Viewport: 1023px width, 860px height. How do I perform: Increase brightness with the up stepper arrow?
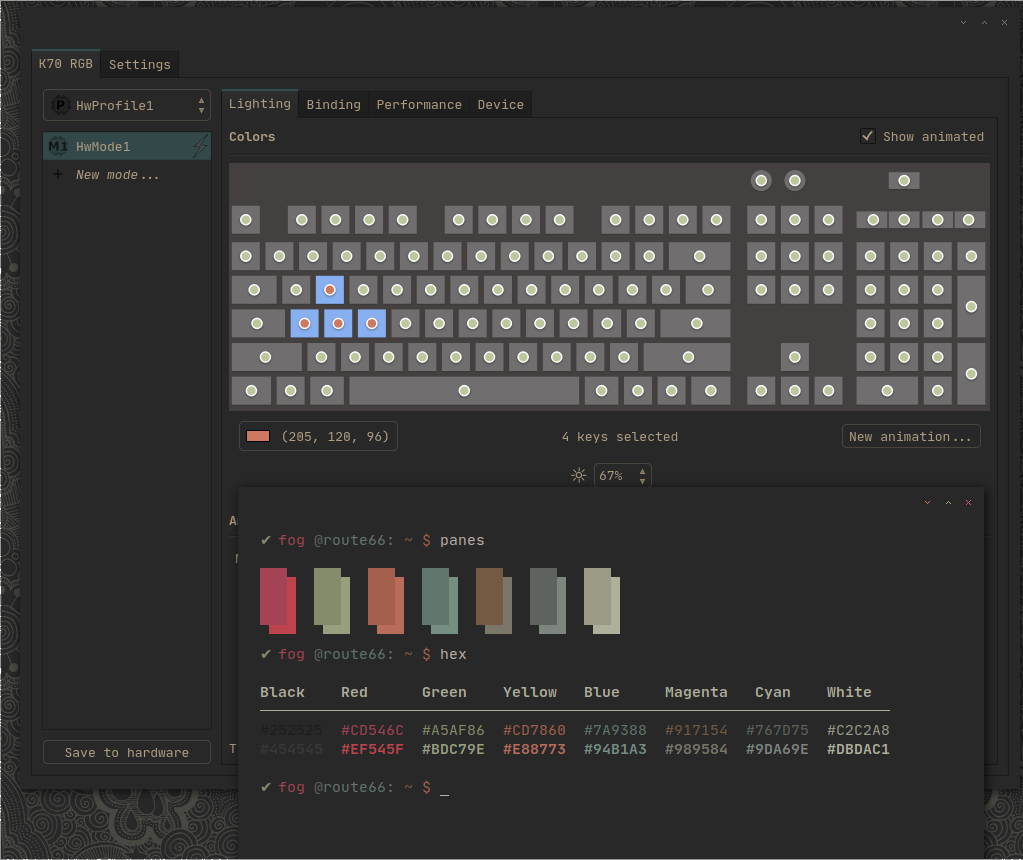[643, 470]
